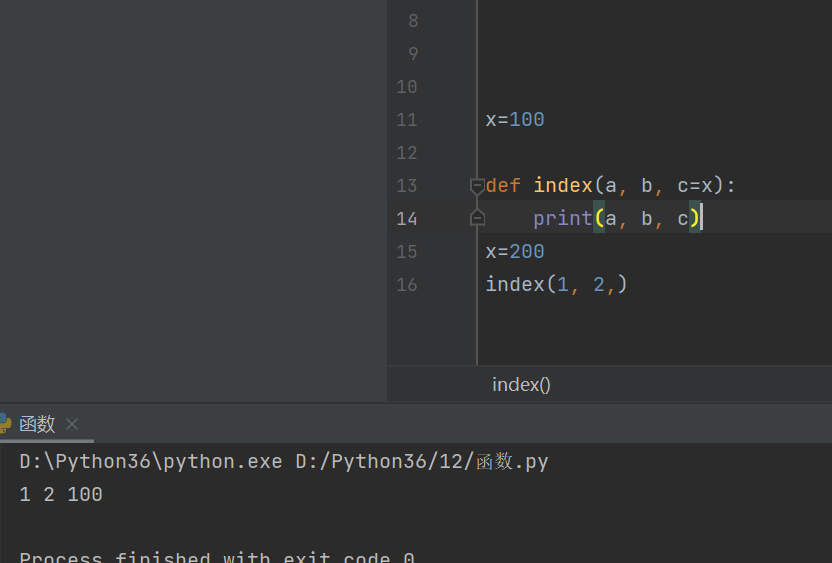Click line number 15 in the gutter
The image size is (832, 563).
coord(407,252)
